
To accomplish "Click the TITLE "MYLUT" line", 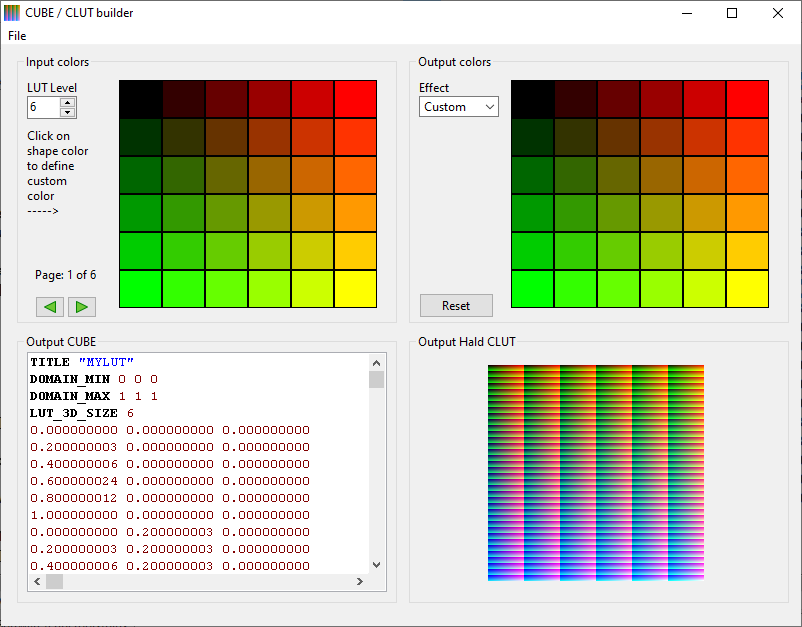I will pyautogui.click(x=82, y=362).
